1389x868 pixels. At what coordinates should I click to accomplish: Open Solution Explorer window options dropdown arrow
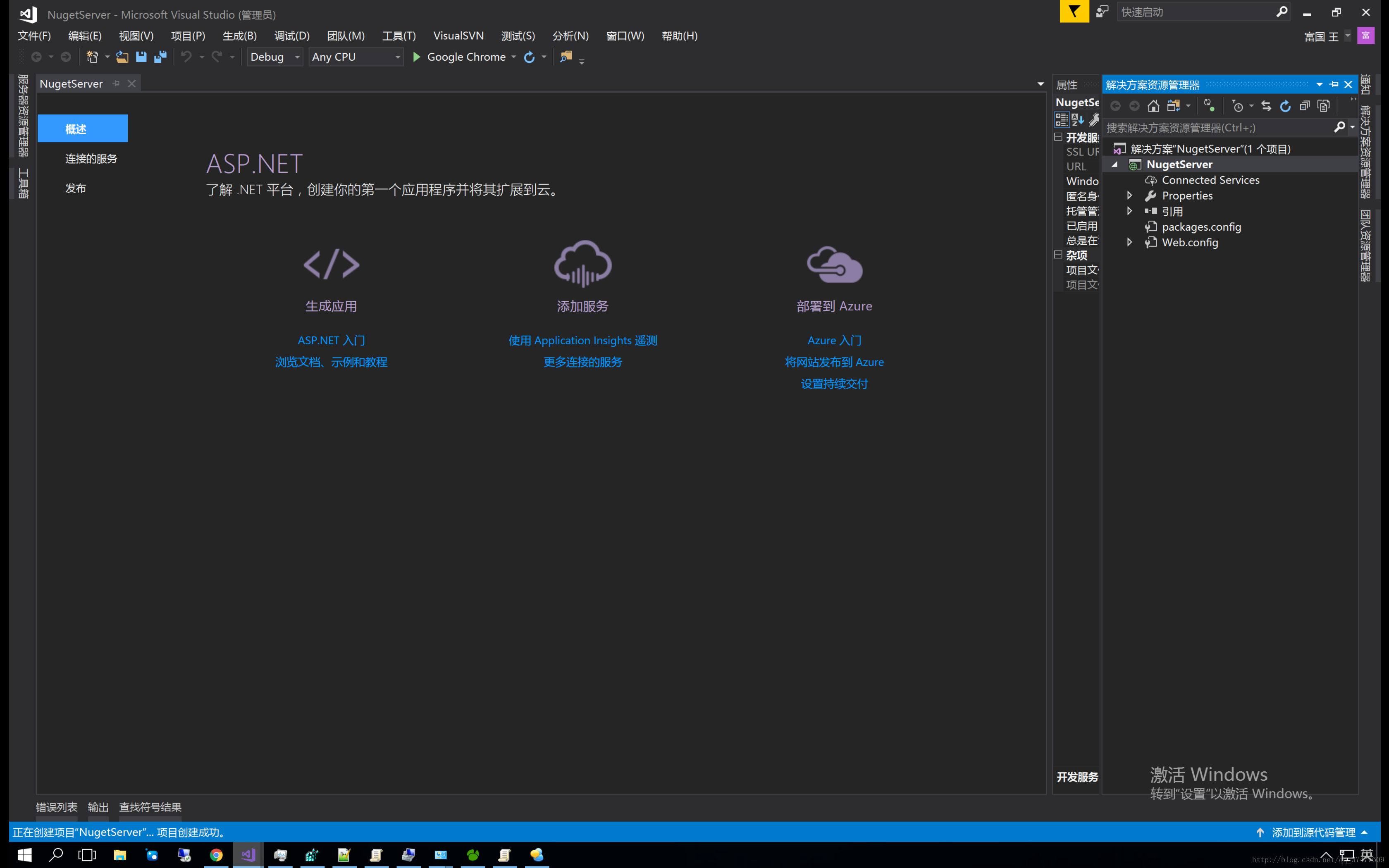pos(1320,84)
